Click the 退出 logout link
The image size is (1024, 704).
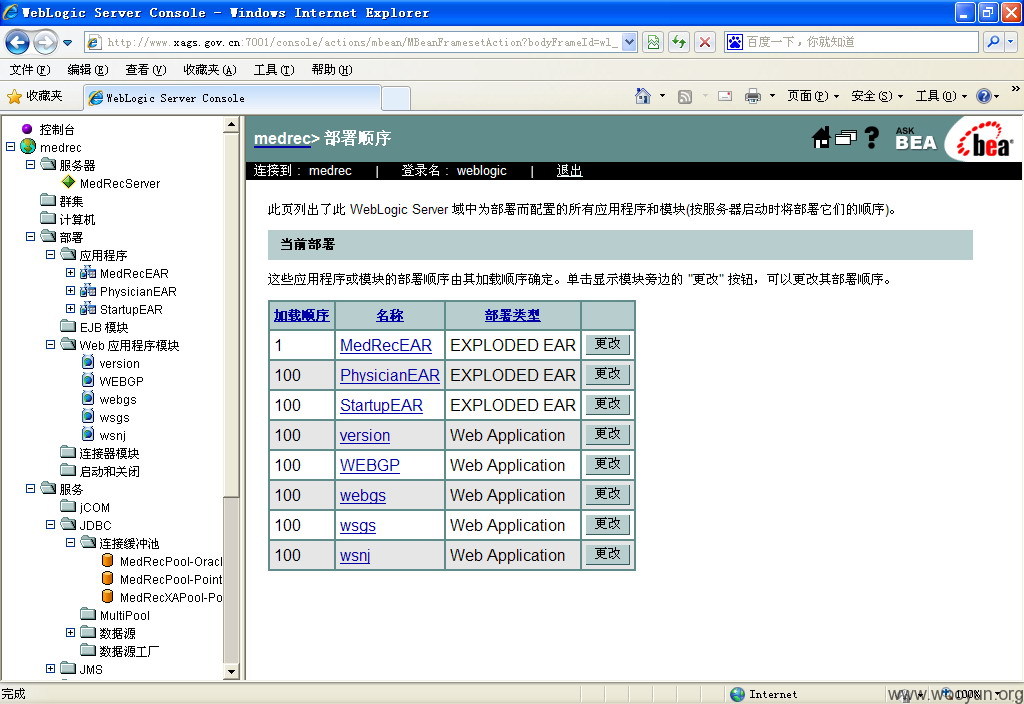click(x=569, y=170)
